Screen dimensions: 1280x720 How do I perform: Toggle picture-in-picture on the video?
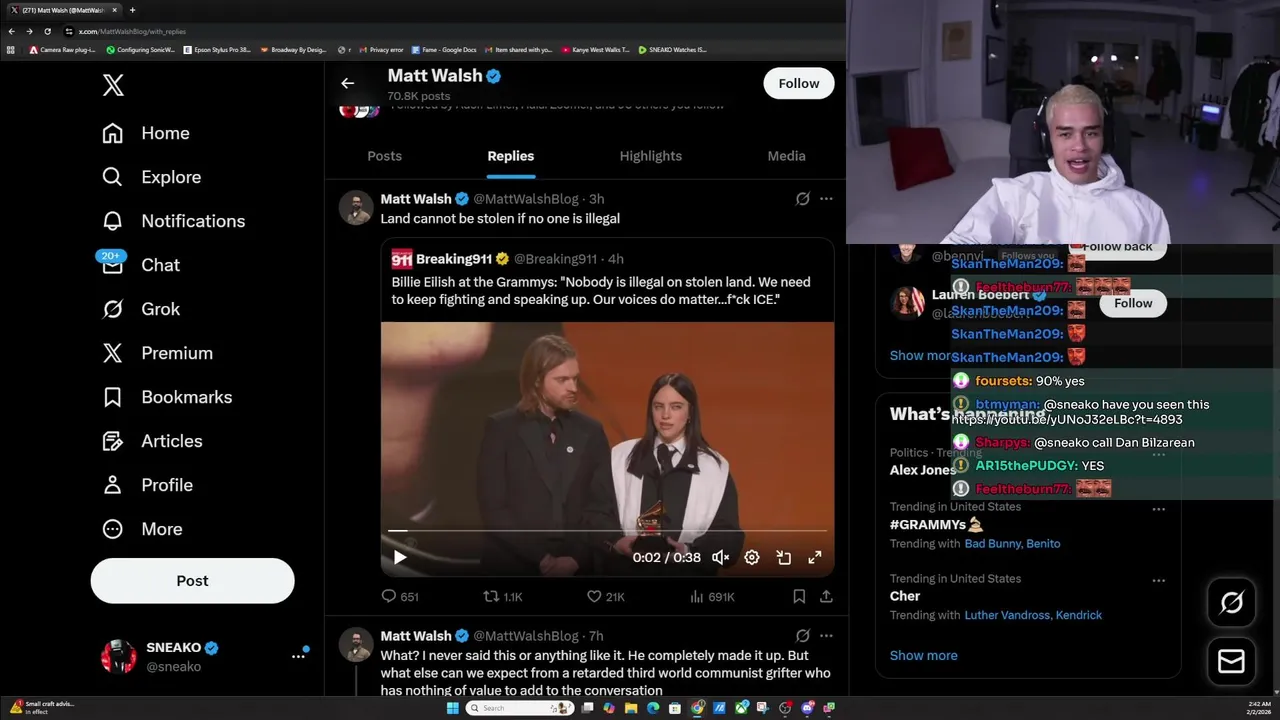click(784, 557)
